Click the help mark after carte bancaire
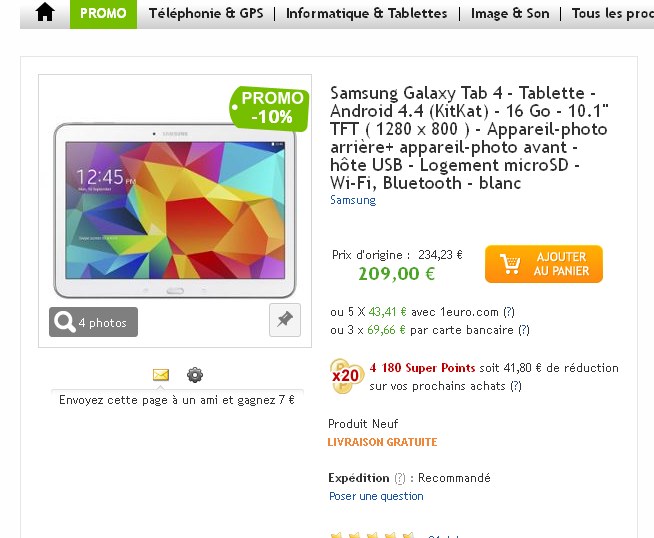The width and height of the screenshot is (654, 538). 524,330
